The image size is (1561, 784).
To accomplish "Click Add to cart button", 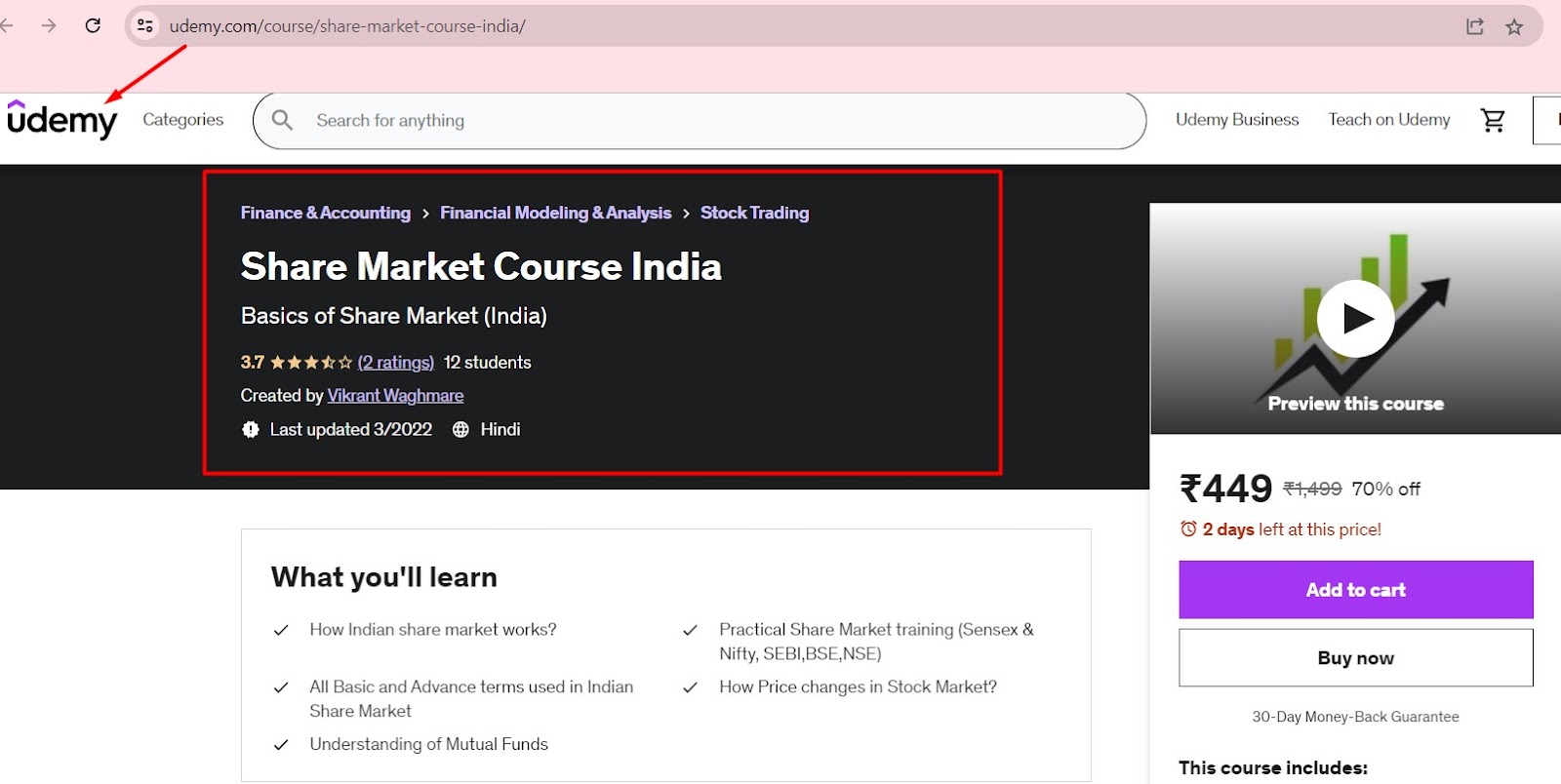I will (1356, 589).
